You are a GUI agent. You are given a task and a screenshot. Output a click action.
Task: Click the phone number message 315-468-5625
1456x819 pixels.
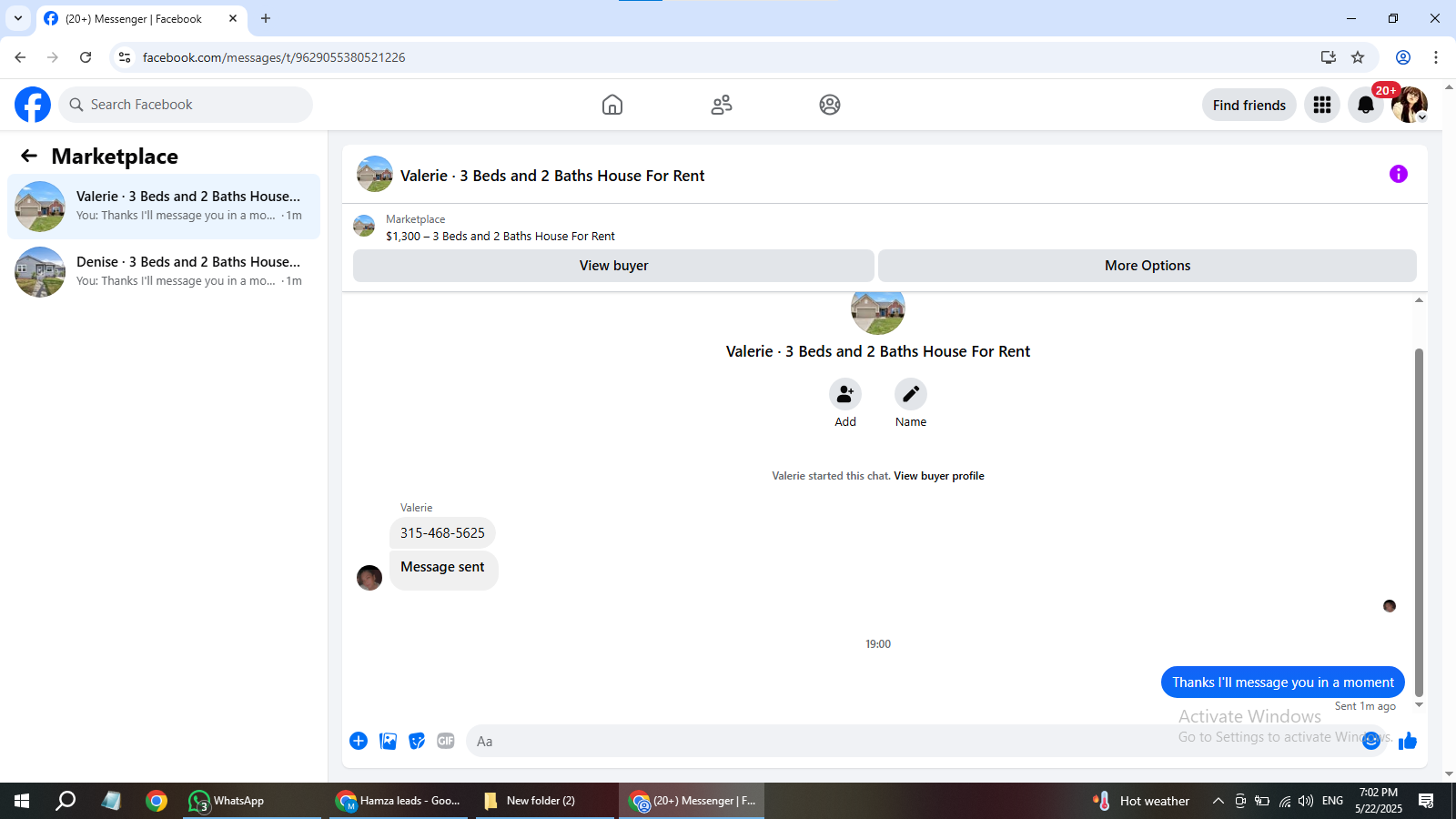click(442, 533)
